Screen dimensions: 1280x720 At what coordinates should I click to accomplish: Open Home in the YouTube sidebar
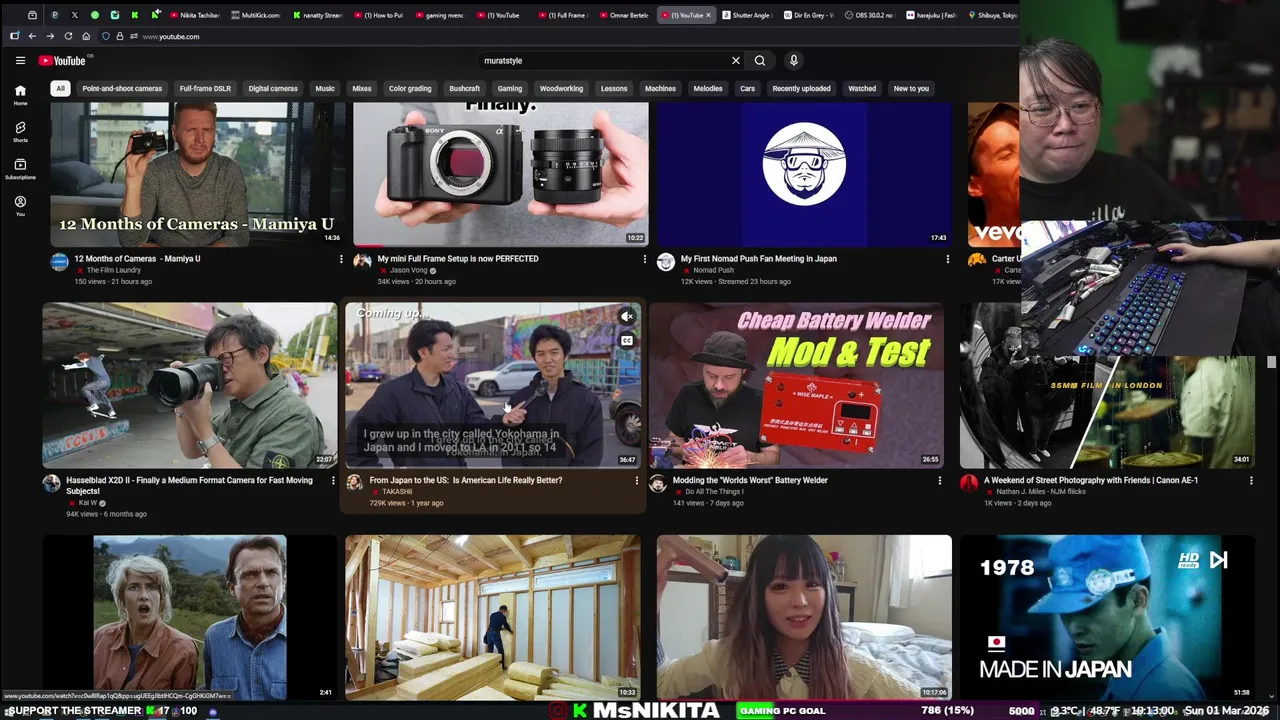(20, 95)
